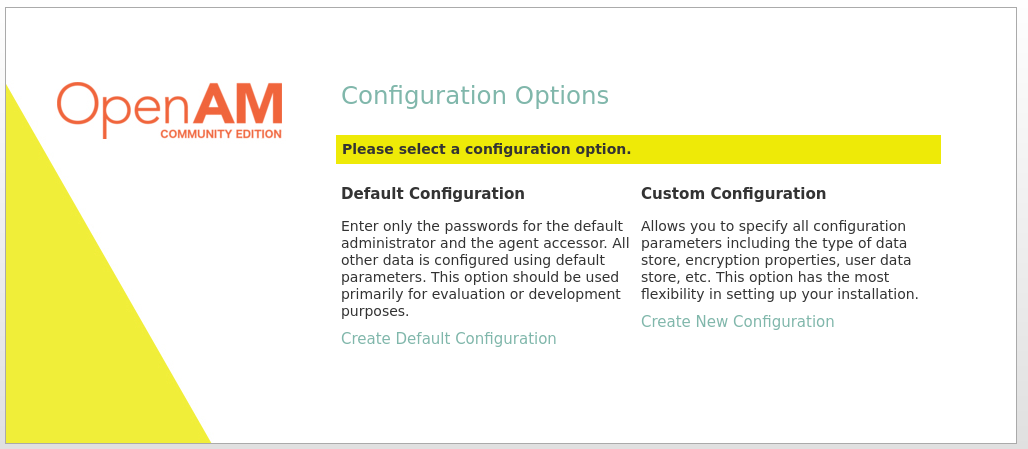Click the "parameters. This option should be used" line
Screen dimensions: 1028x449
tap(479, 278)
